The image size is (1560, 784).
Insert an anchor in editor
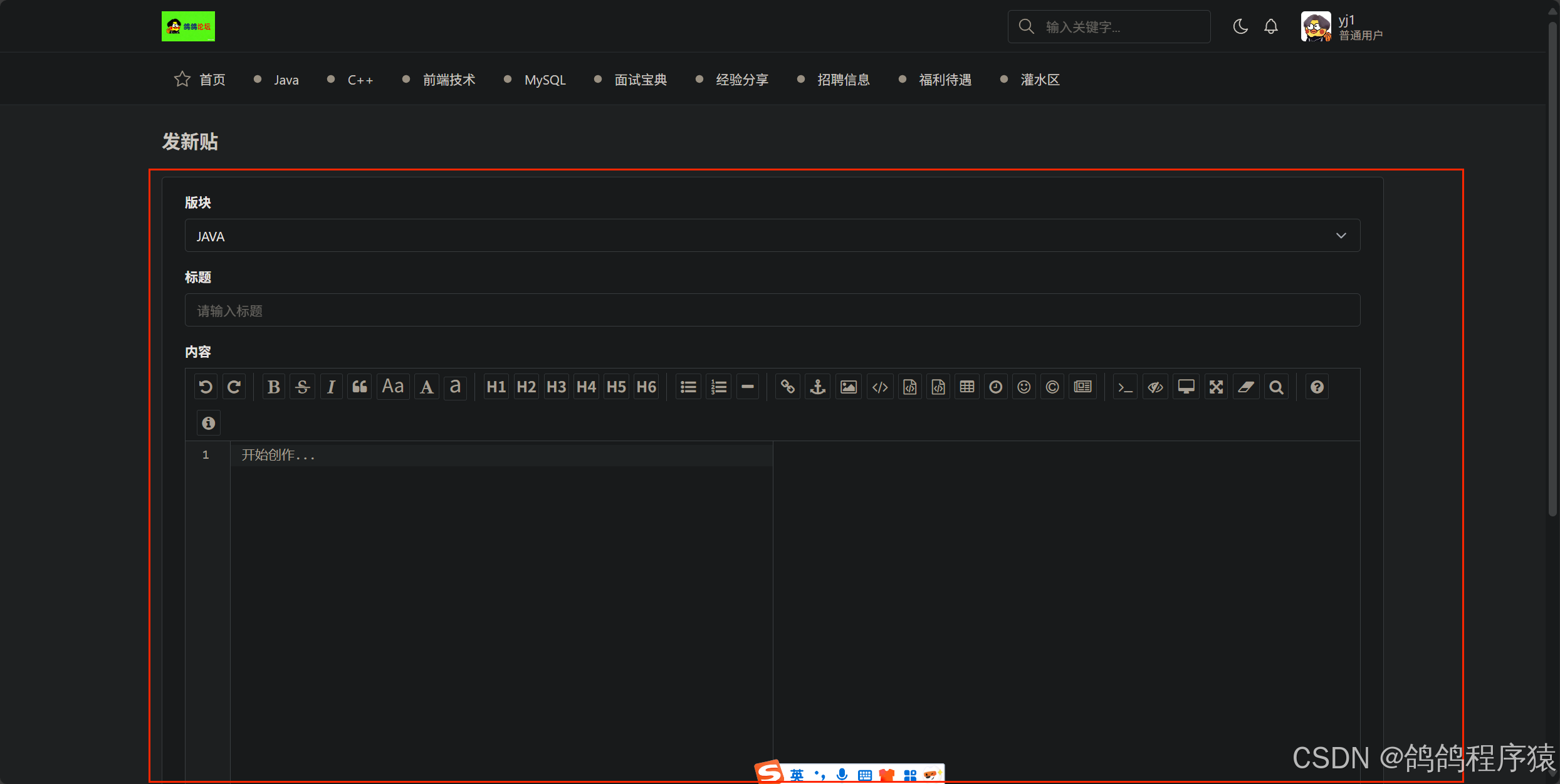(818, 387)
